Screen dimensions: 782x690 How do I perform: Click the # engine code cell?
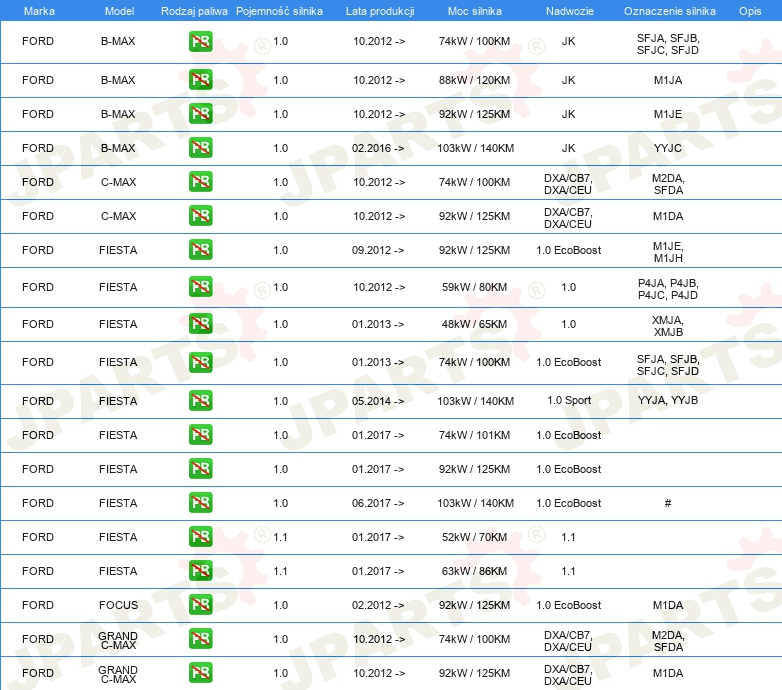pyautogui.click(x=668, y=503)
